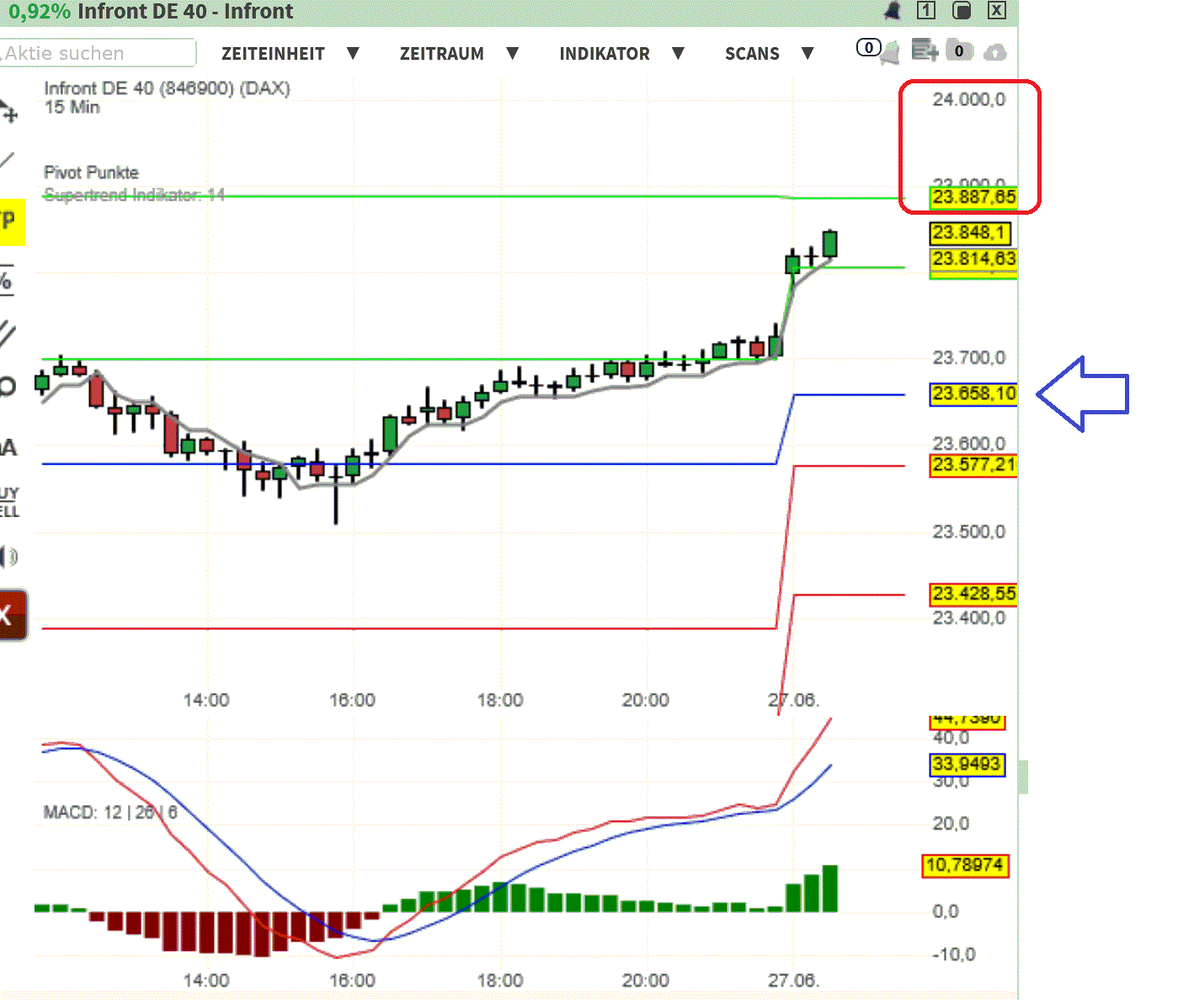Click the cloud icon in toolbar
1178x1008 pixels.
(995, 53)
